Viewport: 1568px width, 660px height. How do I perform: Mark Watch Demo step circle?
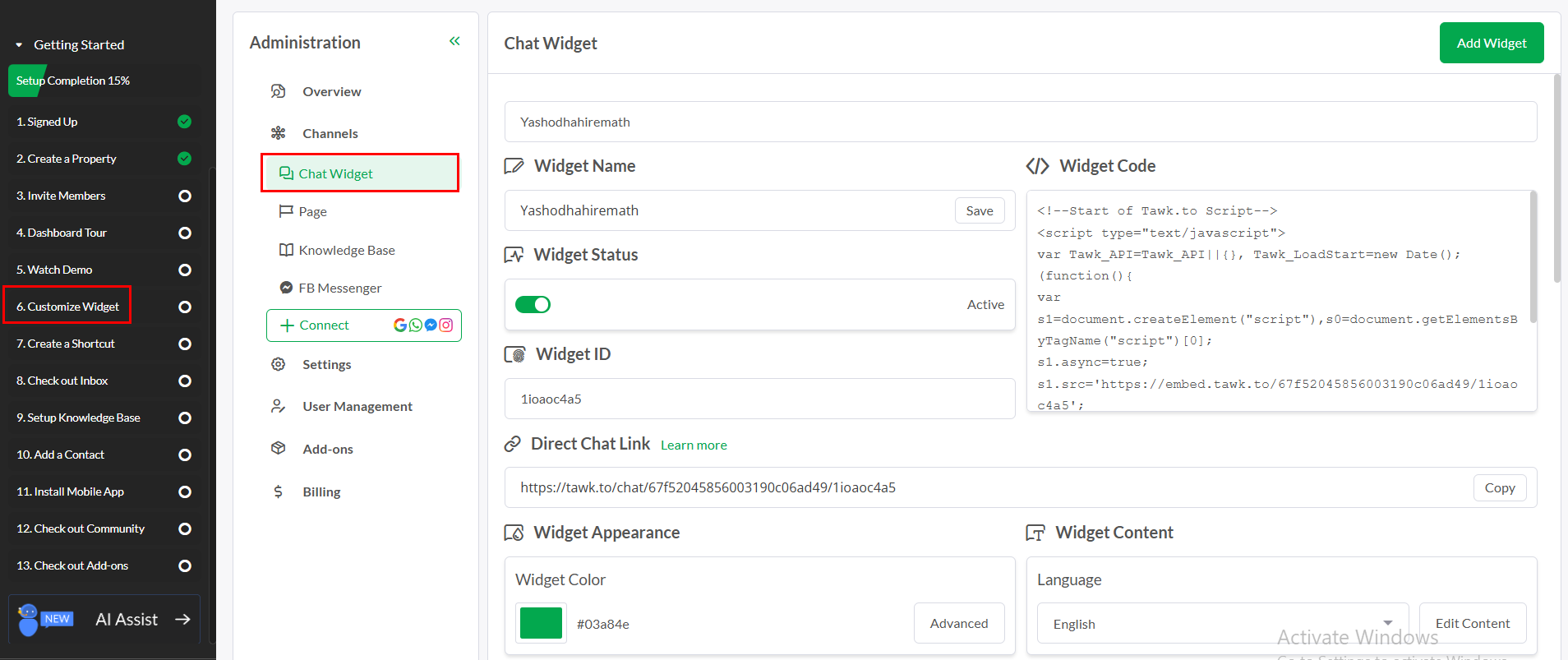pyautogui.click(x=185, y=270)
